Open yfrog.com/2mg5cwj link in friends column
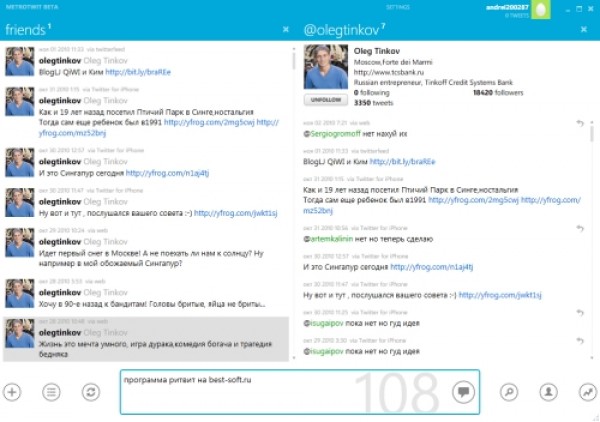Image resolution: width=600 pixels, height=422 pixels. [209, 122]
